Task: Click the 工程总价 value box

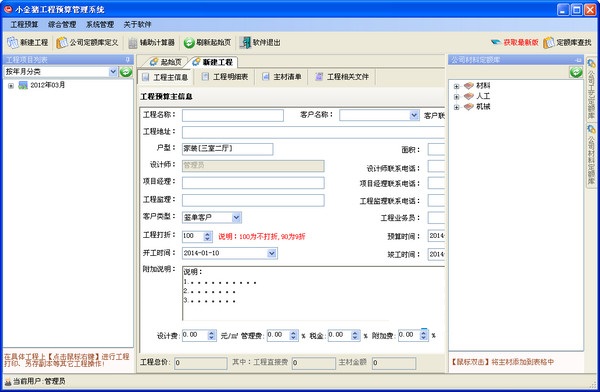Action: pyautogui.click(x=201, y=363)
